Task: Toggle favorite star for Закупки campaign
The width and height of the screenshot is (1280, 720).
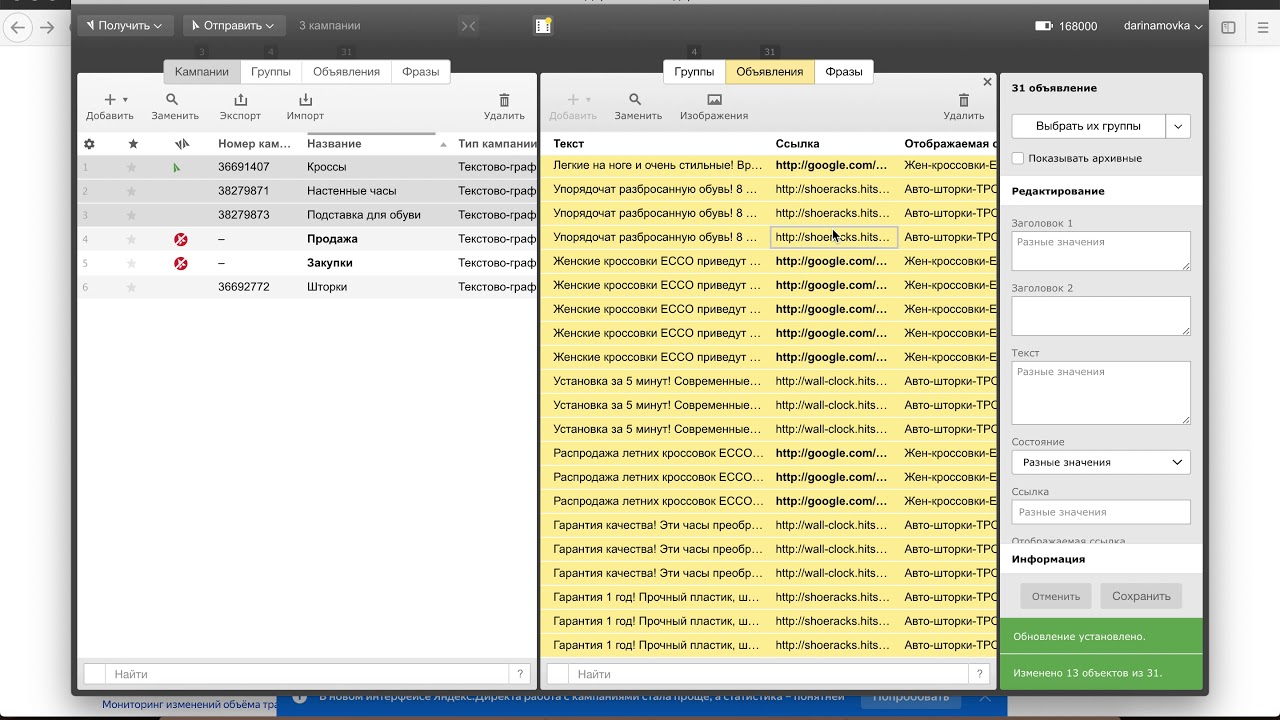Action: click(x=131, y=263)
